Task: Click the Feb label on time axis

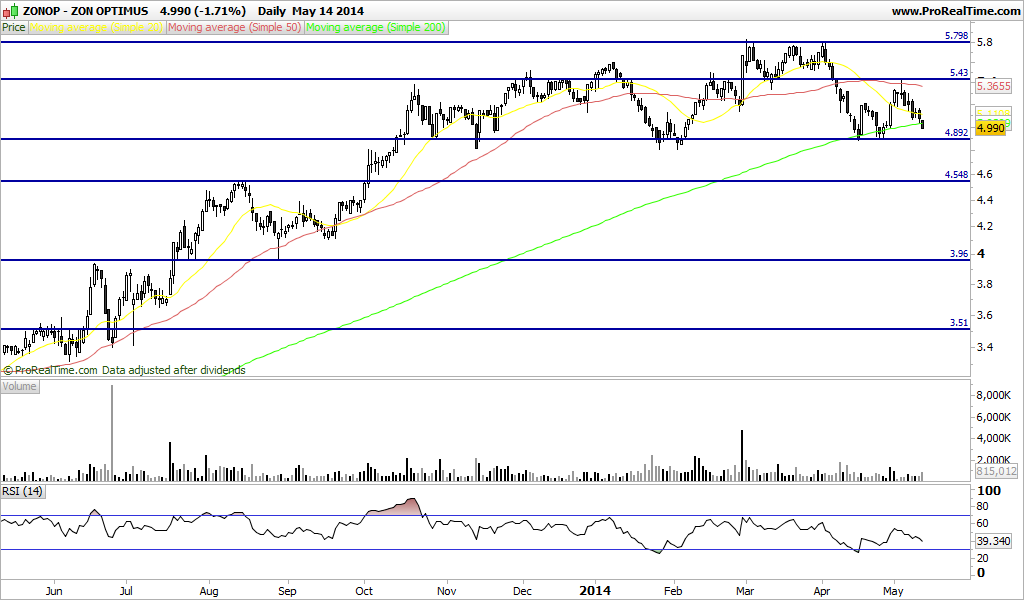Action: point(673,591)
